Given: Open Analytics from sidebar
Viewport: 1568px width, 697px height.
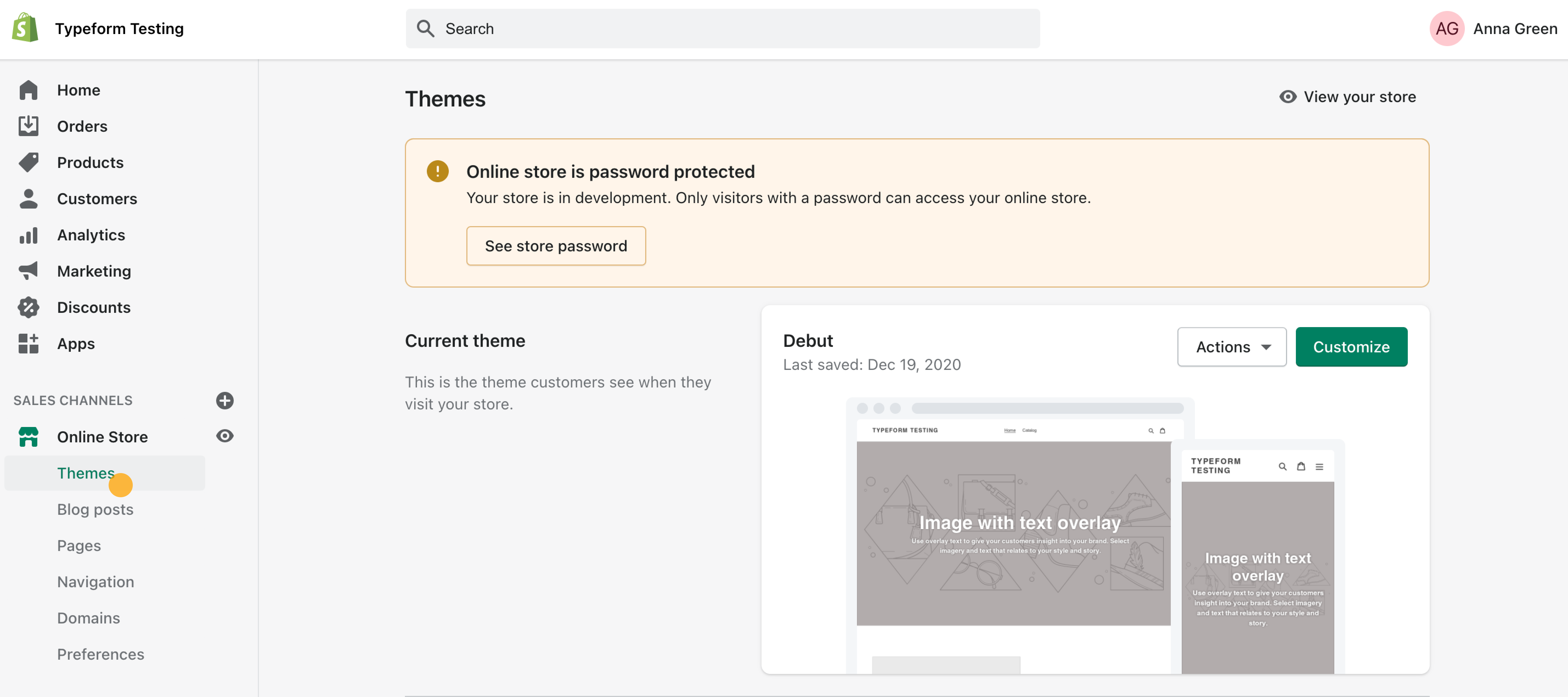Looking at the screenshot, I should pyautogui.click(x=91, y=235).
